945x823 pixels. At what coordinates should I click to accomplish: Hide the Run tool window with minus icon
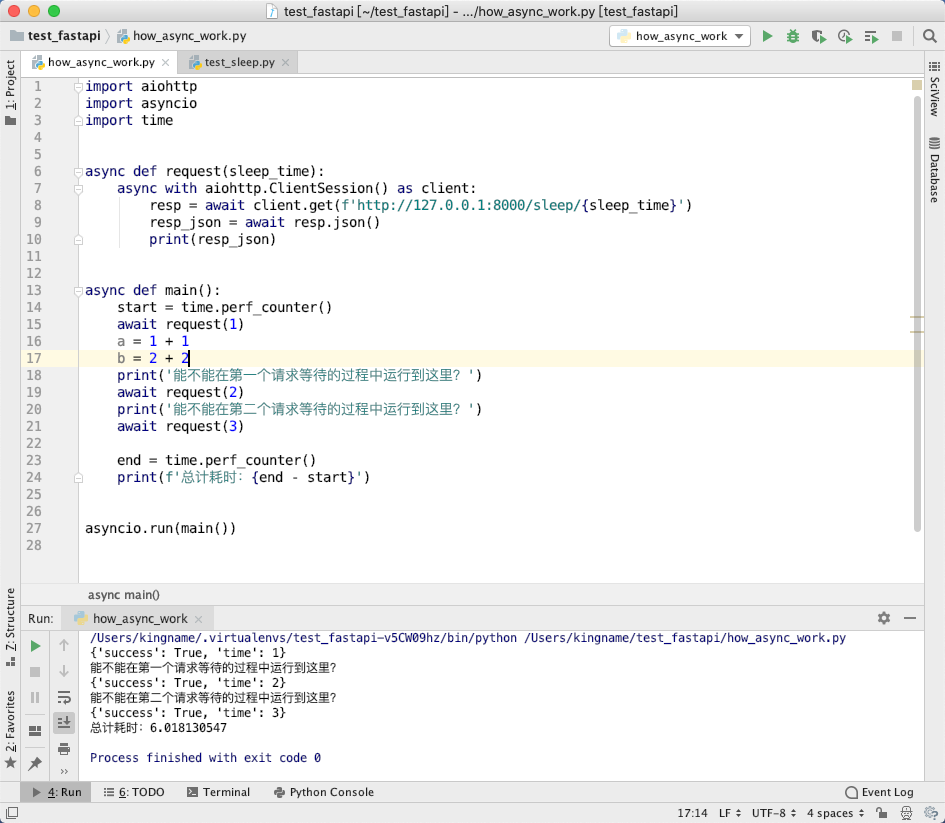click(910, 618)
